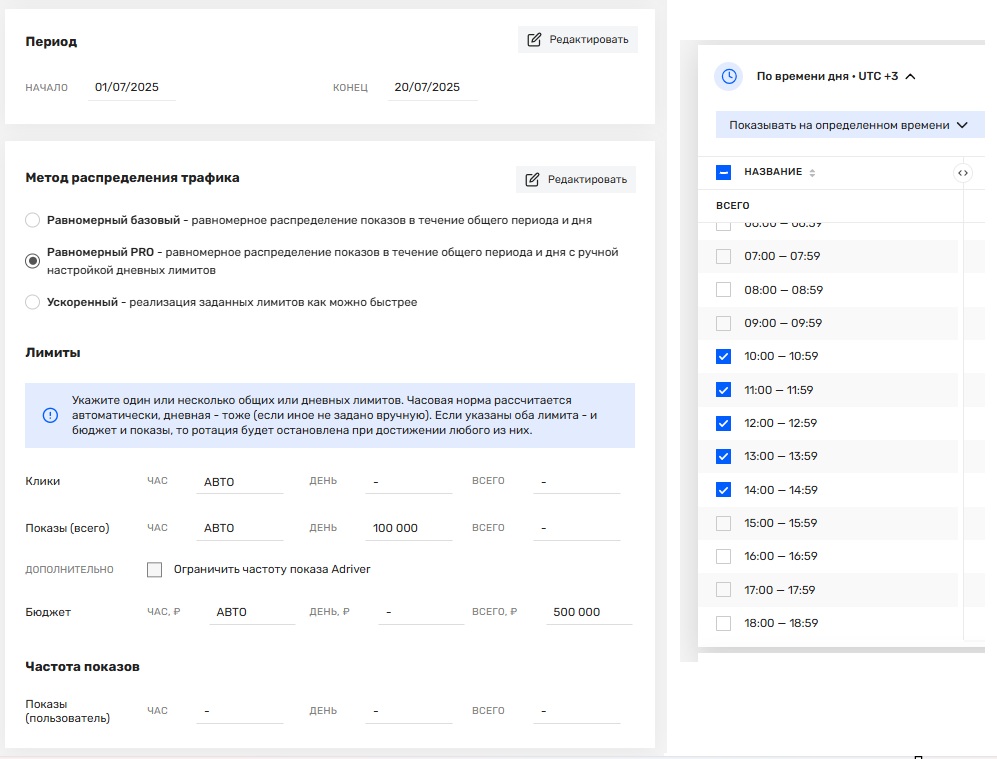Check the 15:00 – 15:59 time slot
This screenshot has width=997, height=759.
point(723,523)
